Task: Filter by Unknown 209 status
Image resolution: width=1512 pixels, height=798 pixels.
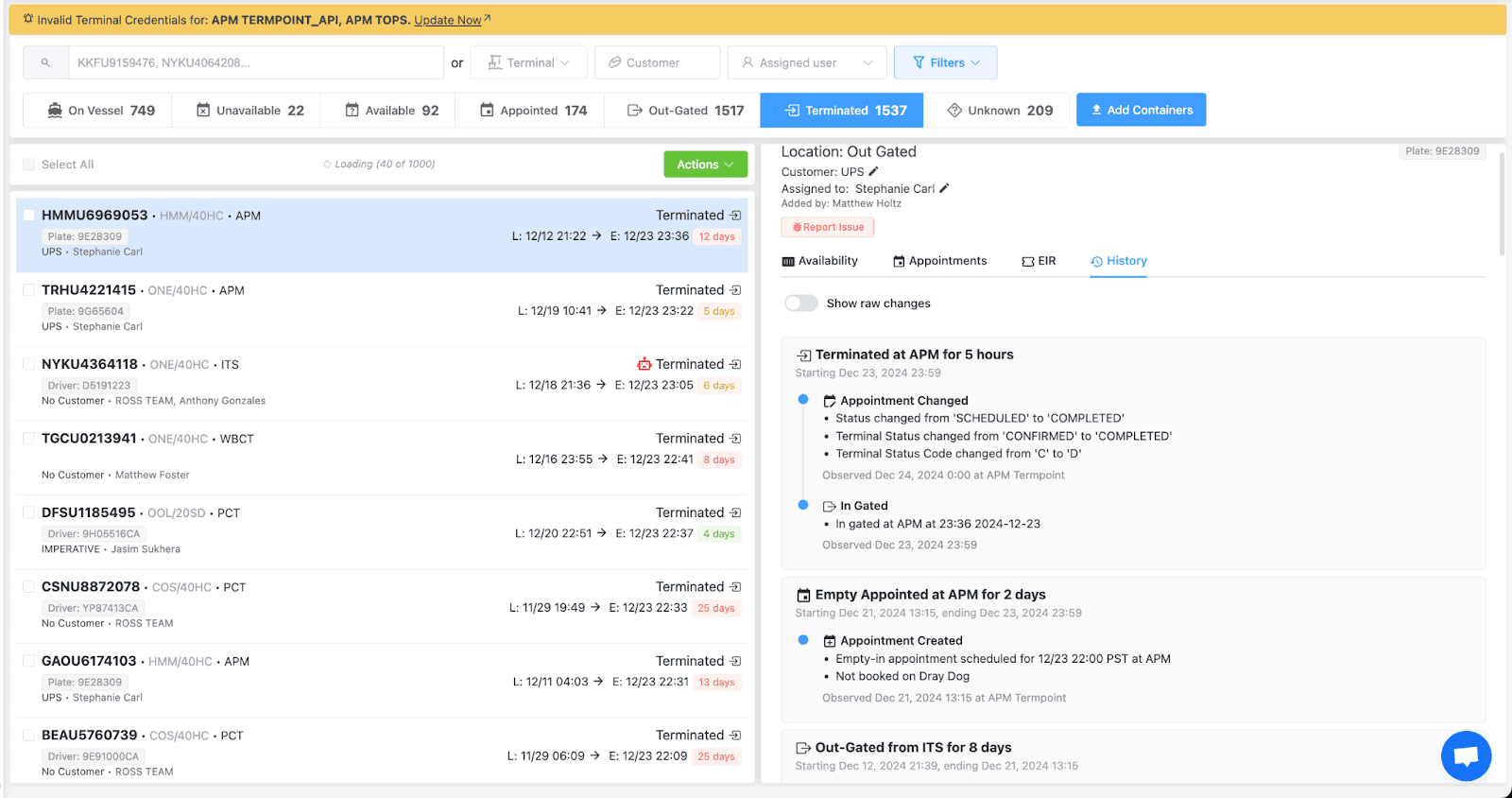Action: tap(997, 111)
